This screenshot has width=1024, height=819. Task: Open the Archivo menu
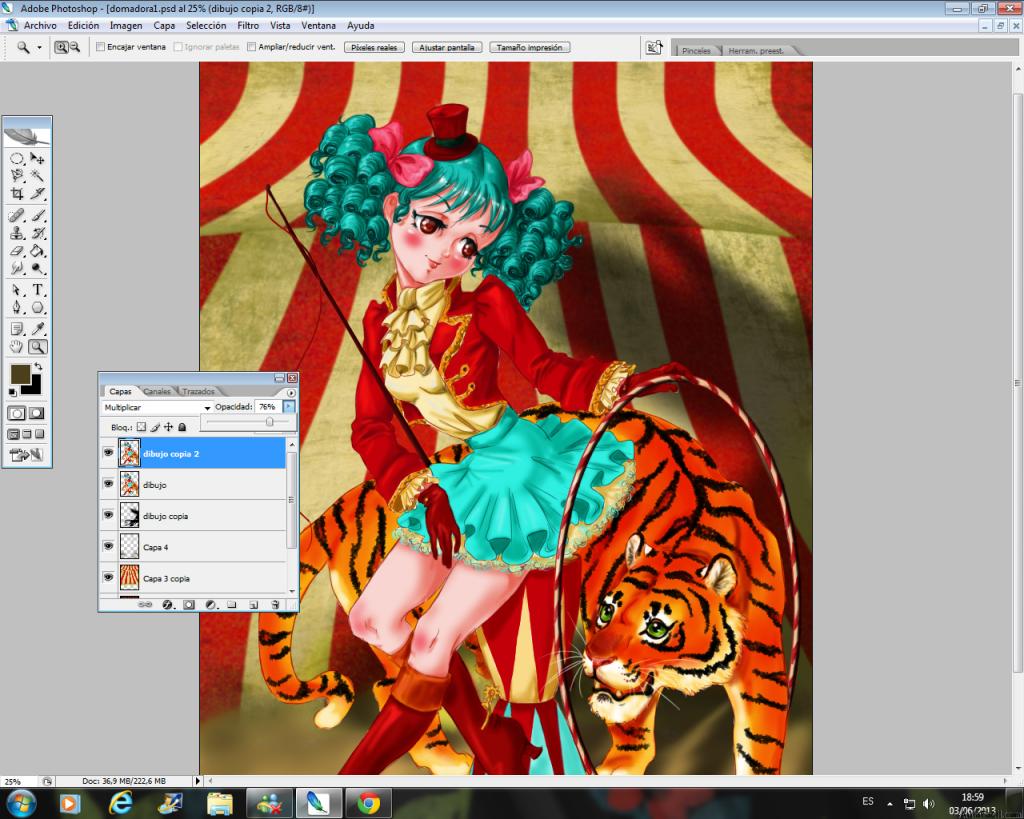tap(40, 25)
